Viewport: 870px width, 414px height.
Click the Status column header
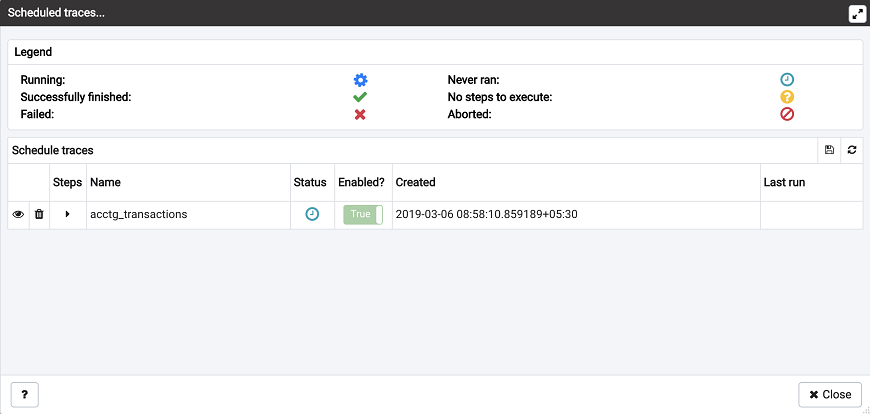(x=310, y=182)
